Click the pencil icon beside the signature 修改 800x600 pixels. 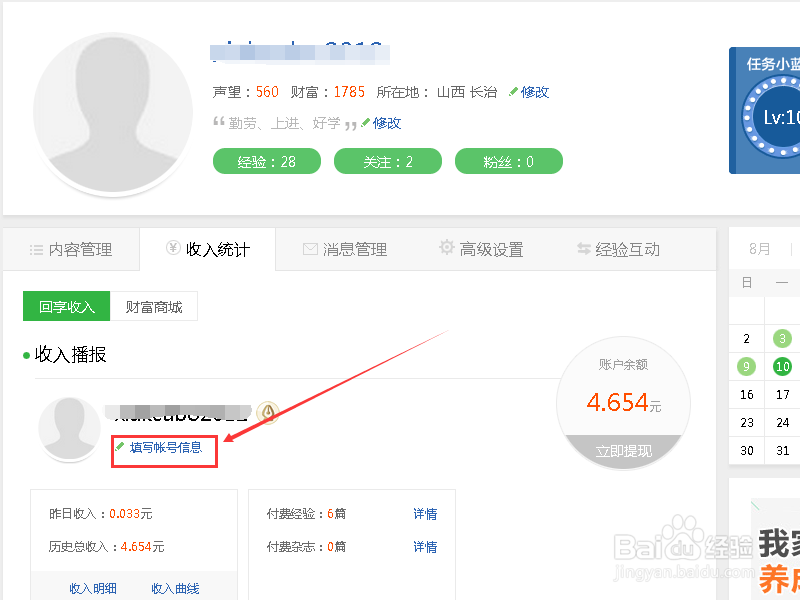365,122
